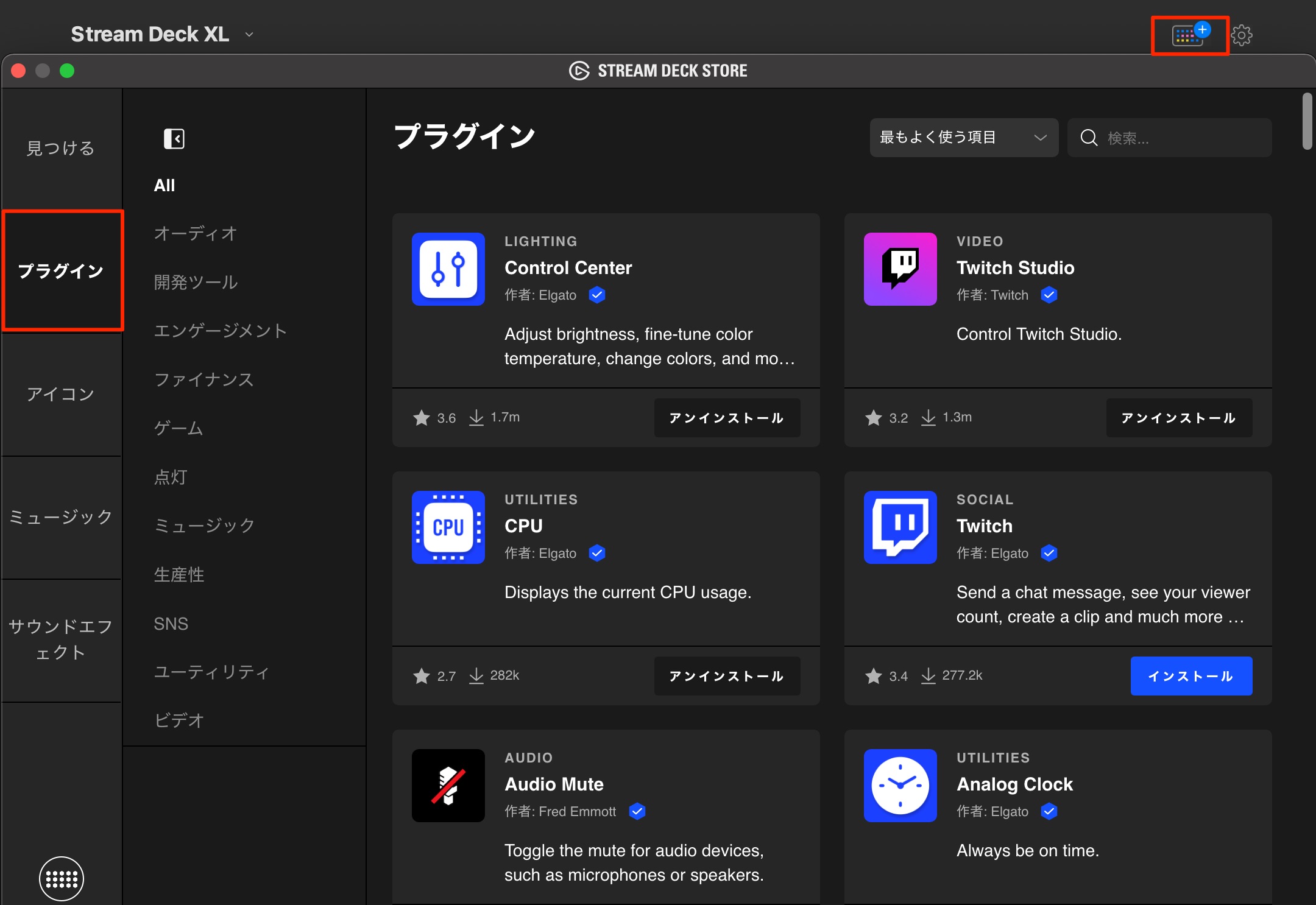Image resolution: width=1316 pixels, height=905 pixels.
Task: Filter by ゲーム category
Action: pos(179,428)
